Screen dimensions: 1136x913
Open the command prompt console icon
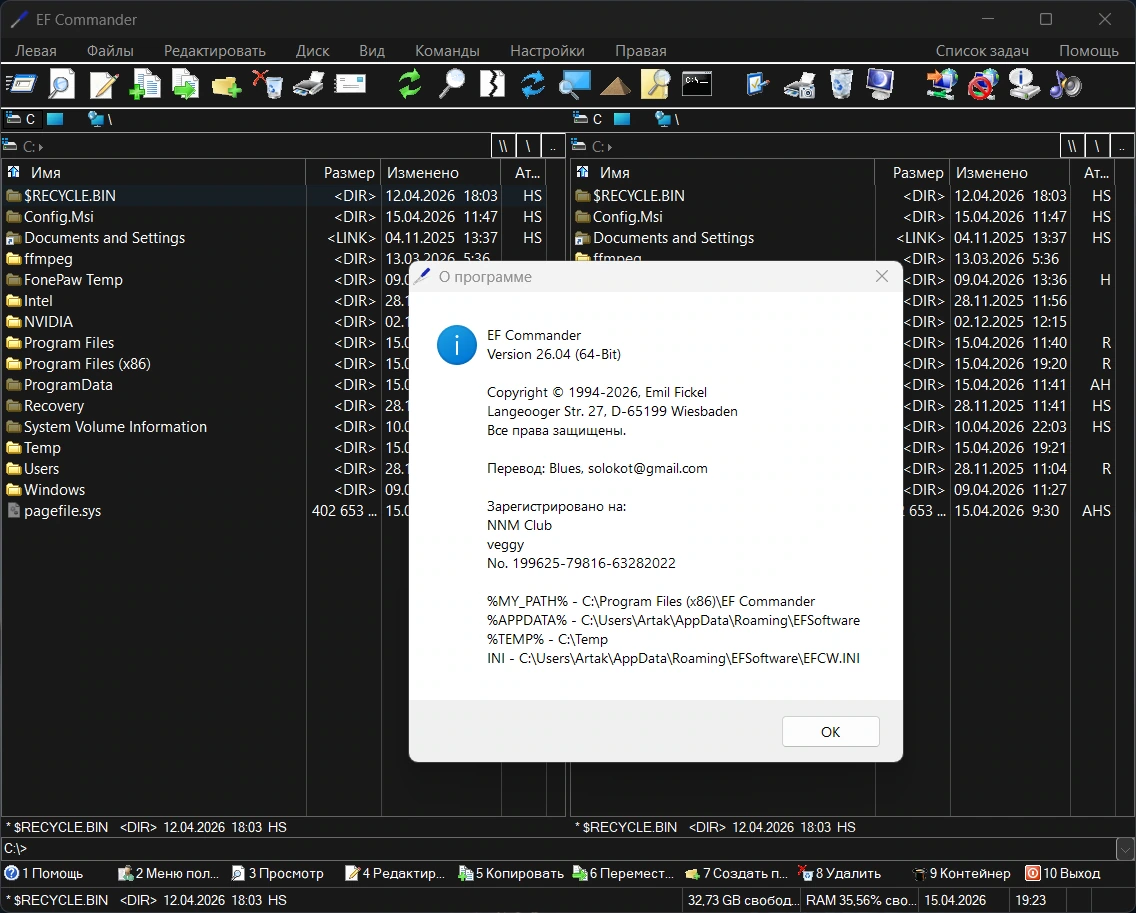(x=697, y=84)
